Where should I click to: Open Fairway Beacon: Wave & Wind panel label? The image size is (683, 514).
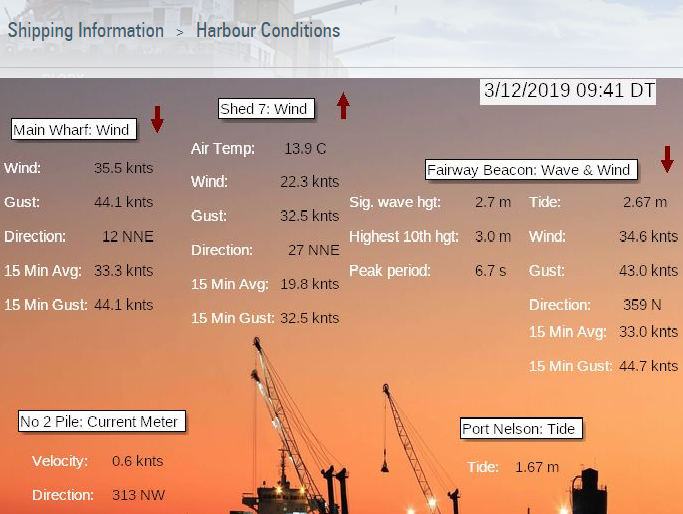[x=531, y=169]
